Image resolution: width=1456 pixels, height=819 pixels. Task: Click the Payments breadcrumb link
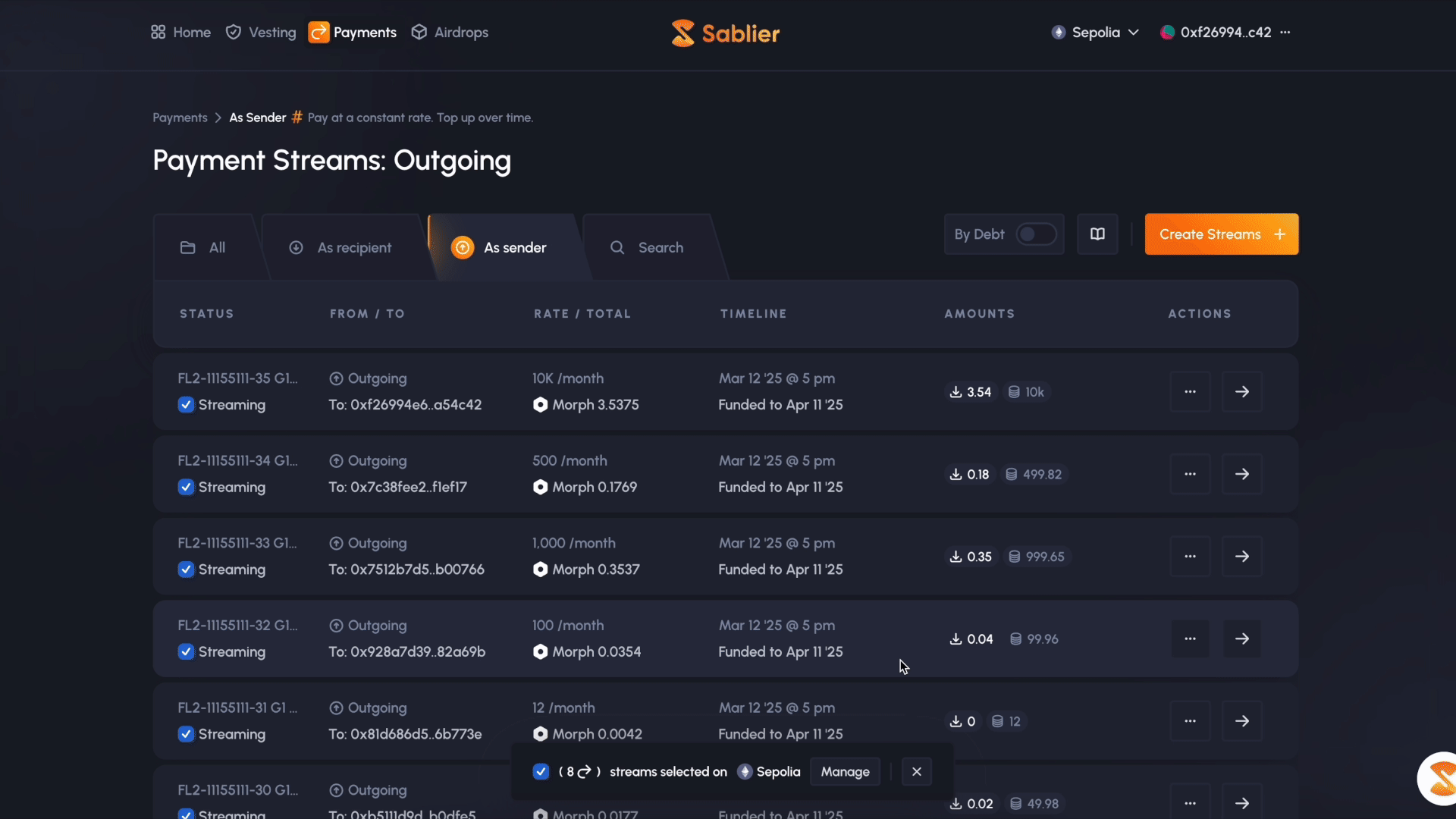(180, 118)
